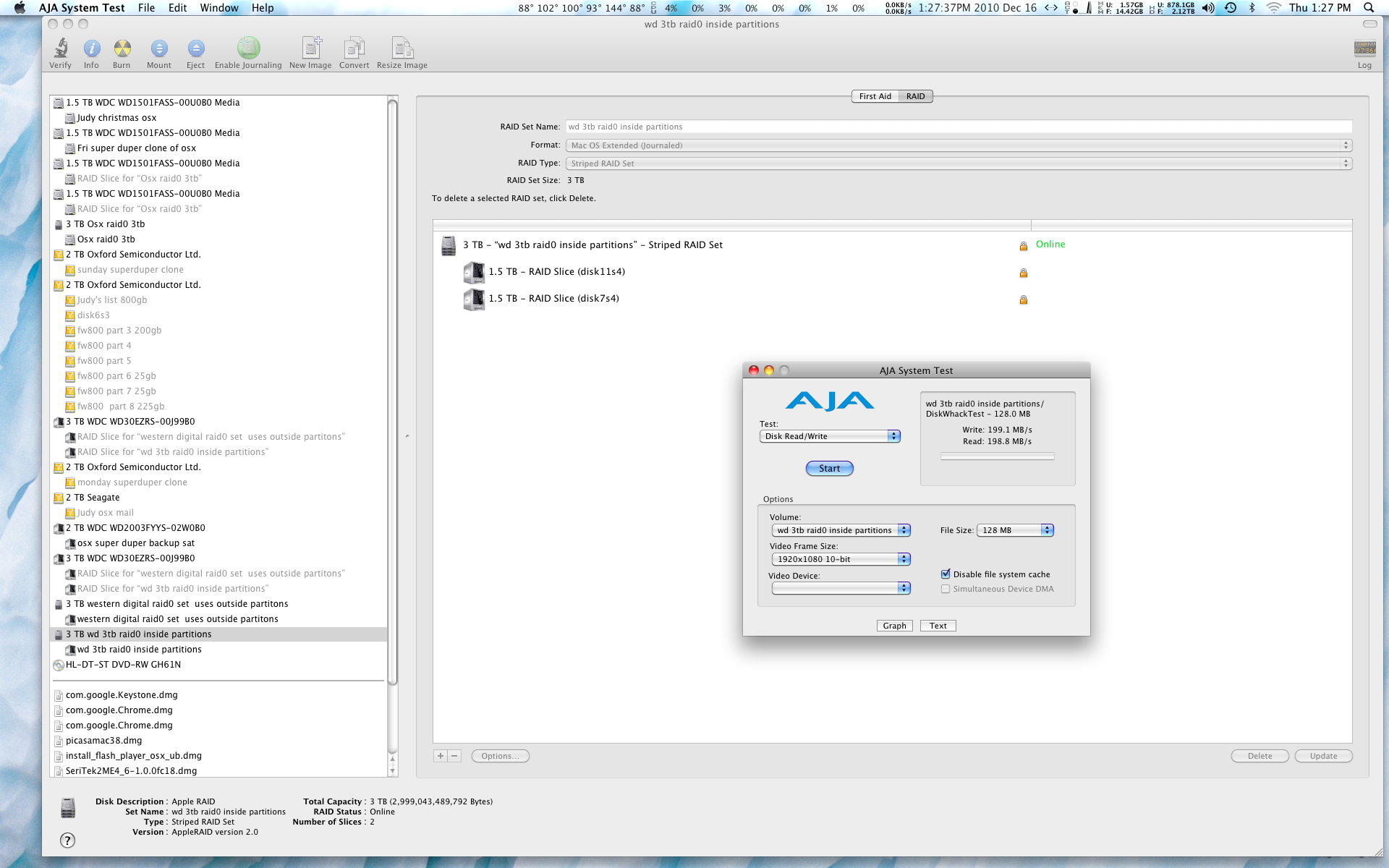Image resolution: width=1389 pixels, height=868 pixels.
Task: Click the Convert toolbar icon
Action: point(354,48)
